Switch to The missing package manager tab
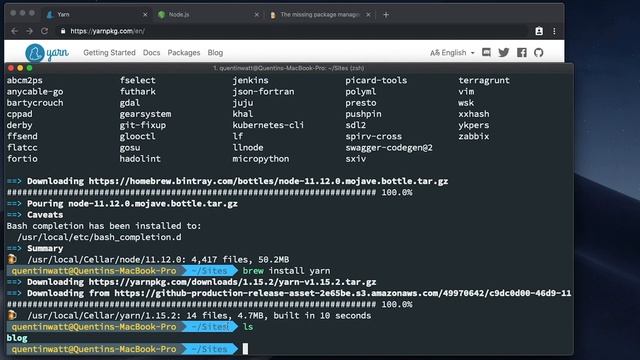 tap(320, 15)
